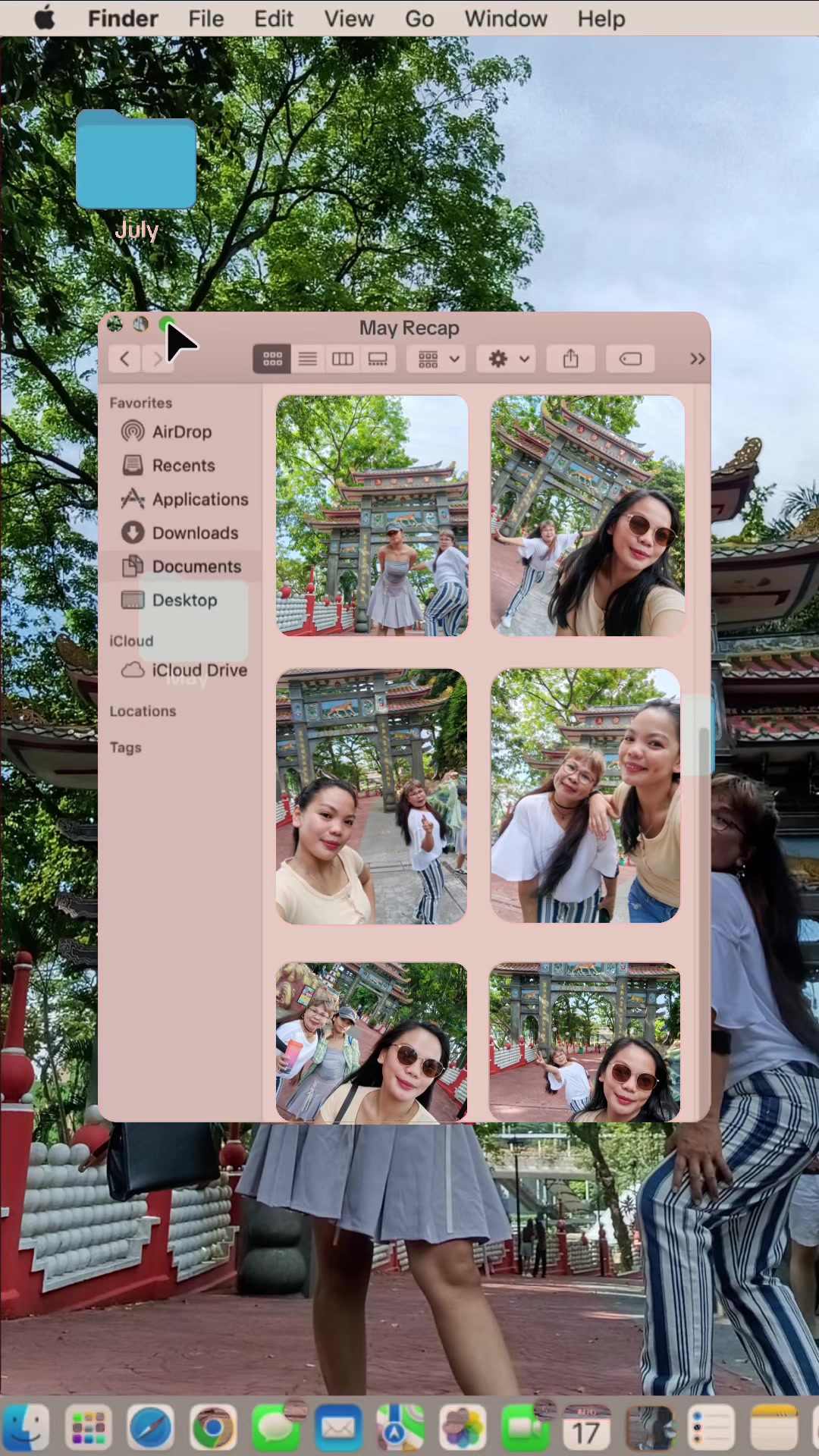
Task: Click the Back navigation arrow
Action: [125, 359]
